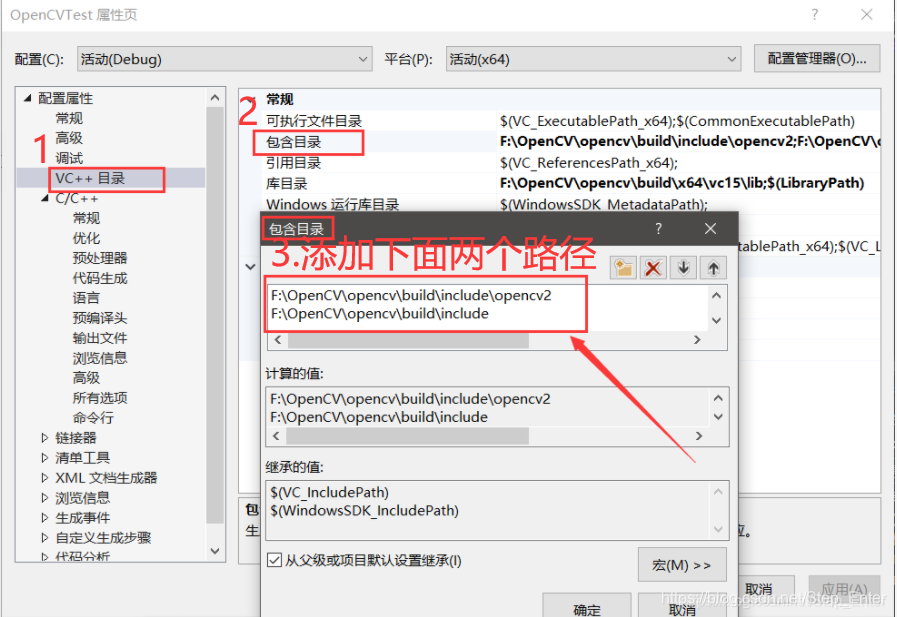897x617 pixels.
Task: Close the 包含目录 dialog
Action: tap(710, 229)
